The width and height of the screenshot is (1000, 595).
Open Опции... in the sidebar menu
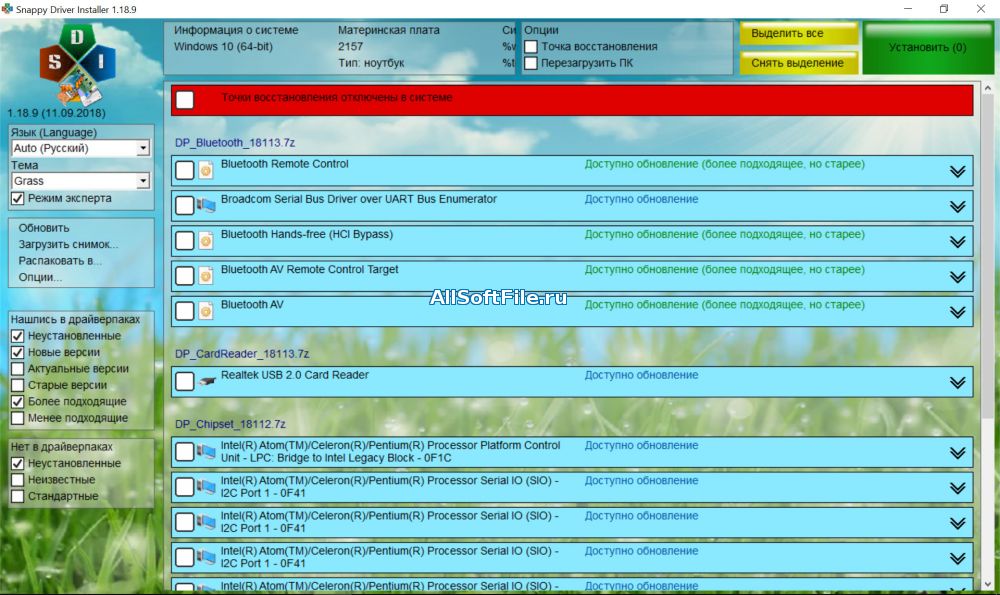click(40, 277)
